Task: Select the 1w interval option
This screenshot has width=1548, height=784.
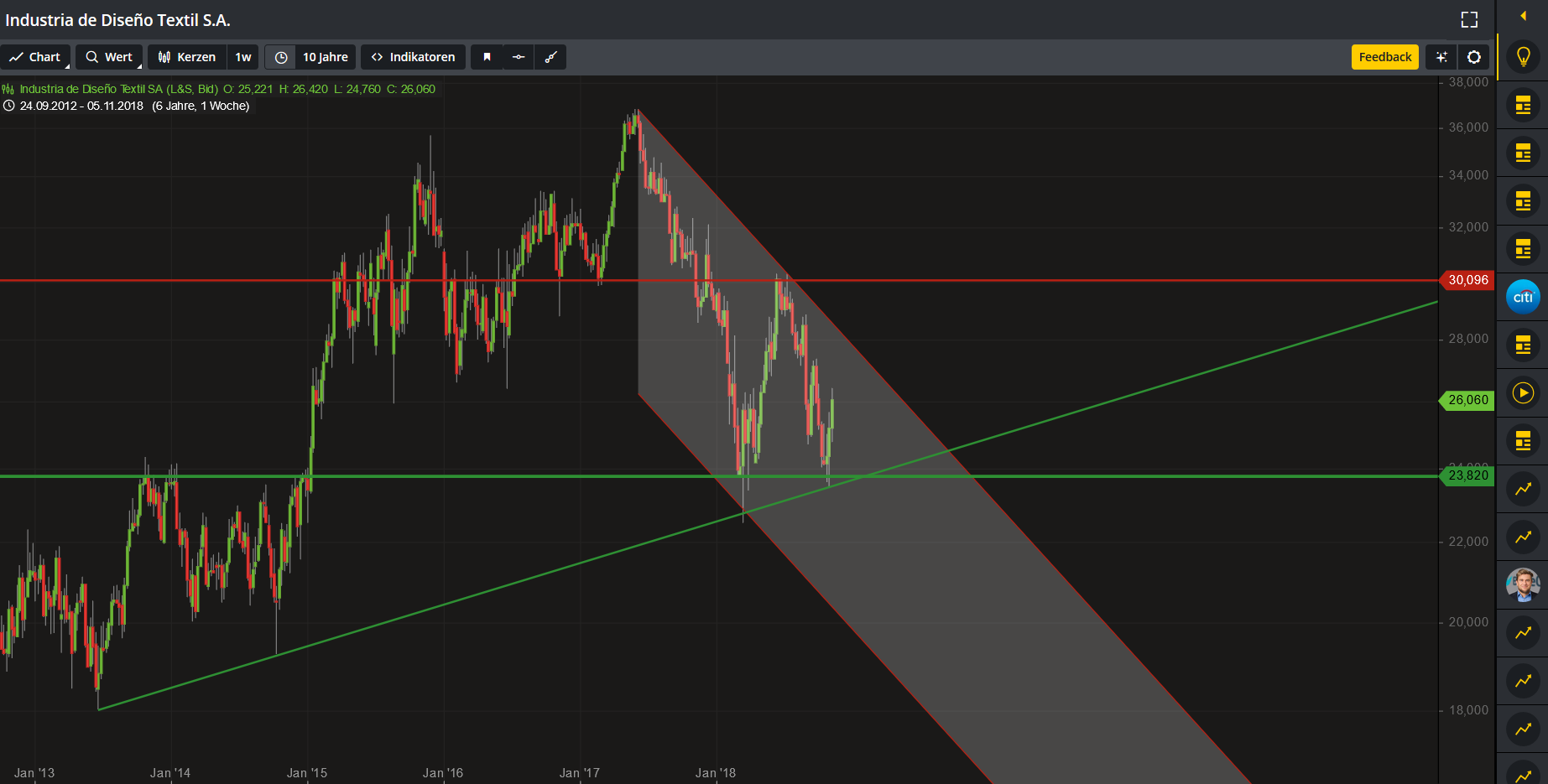Action: coord(243,57)
